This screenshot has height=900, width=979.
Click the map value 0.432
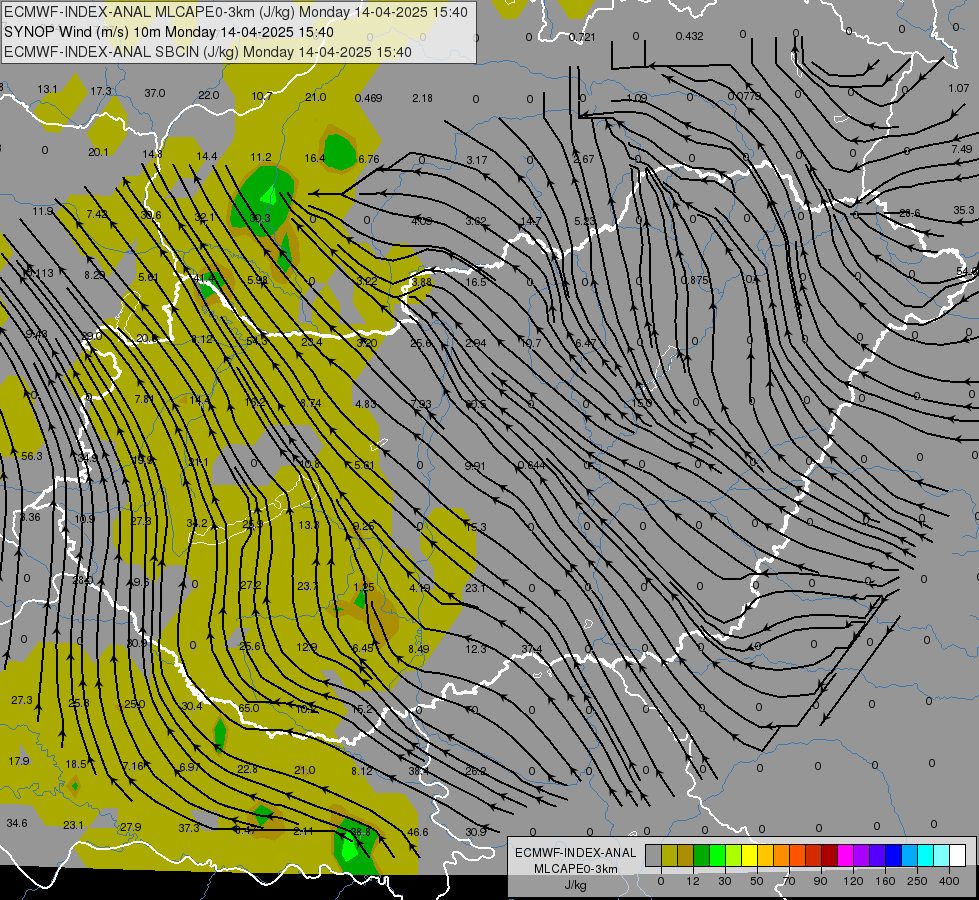[689, 36]
